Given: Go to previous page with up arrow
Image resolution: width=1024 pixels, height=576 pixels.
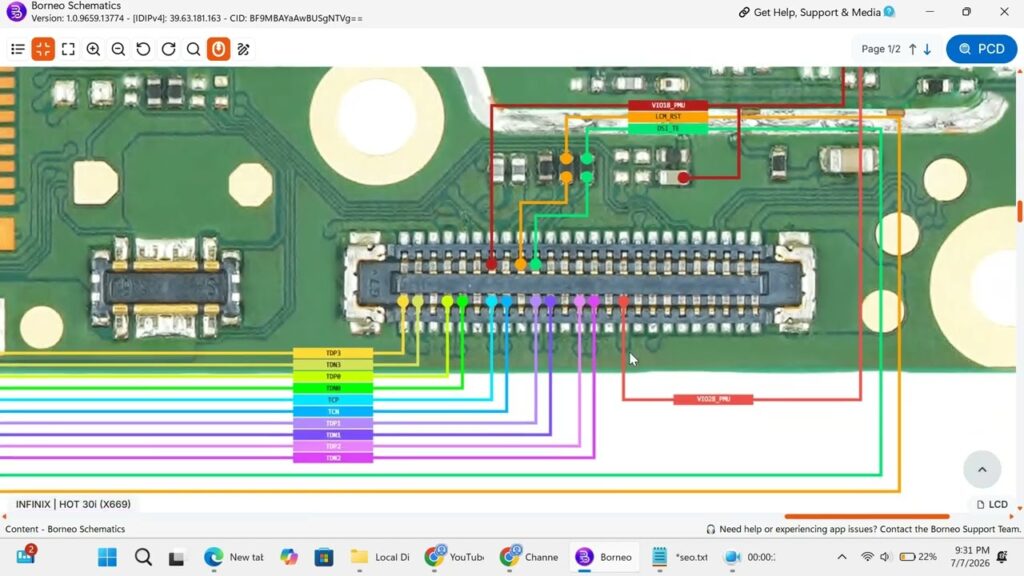Looking at the screenshot, I should 913,49.
